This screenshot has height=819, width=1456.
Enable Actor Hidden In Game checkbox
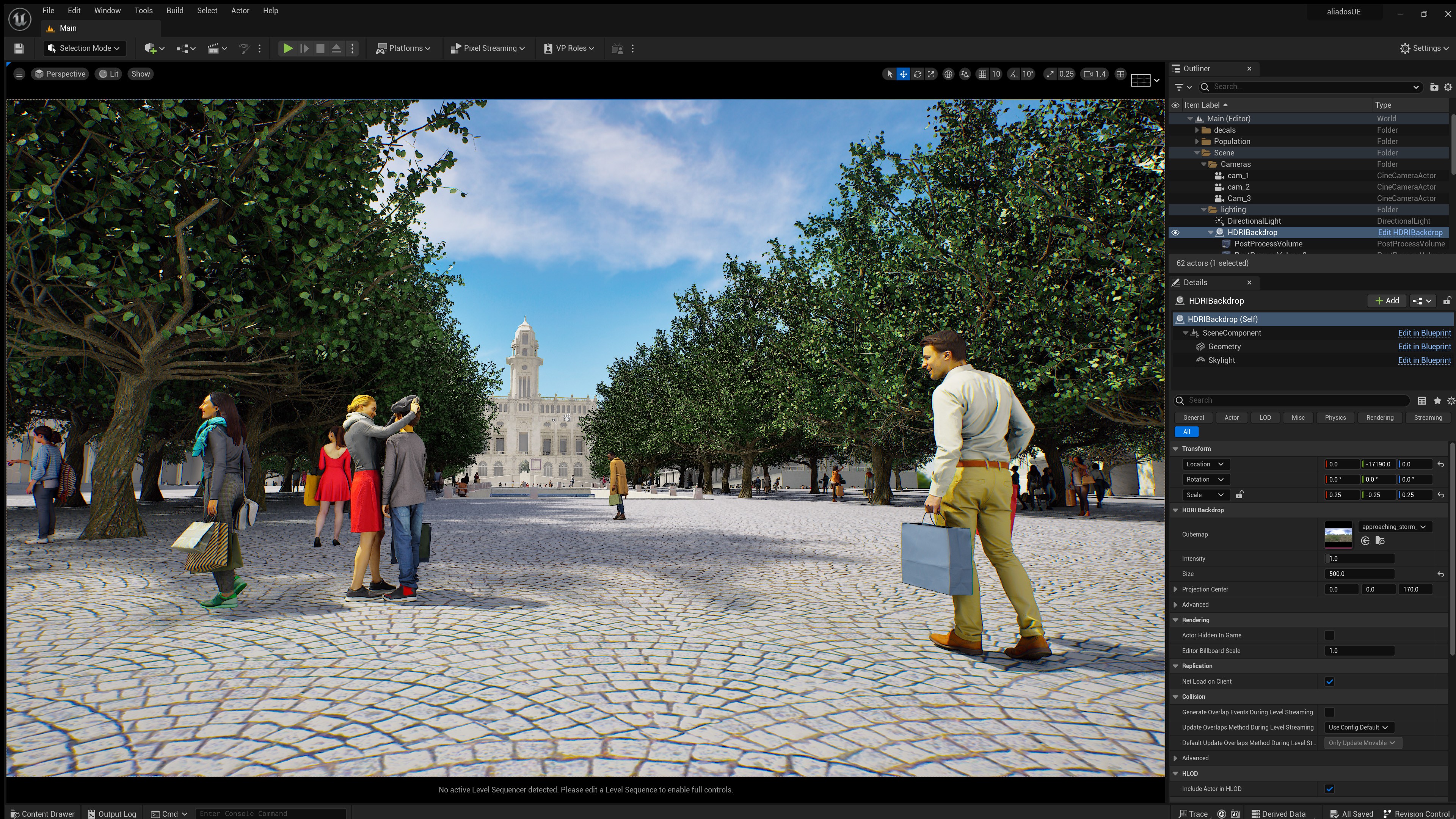point(1329,635)
